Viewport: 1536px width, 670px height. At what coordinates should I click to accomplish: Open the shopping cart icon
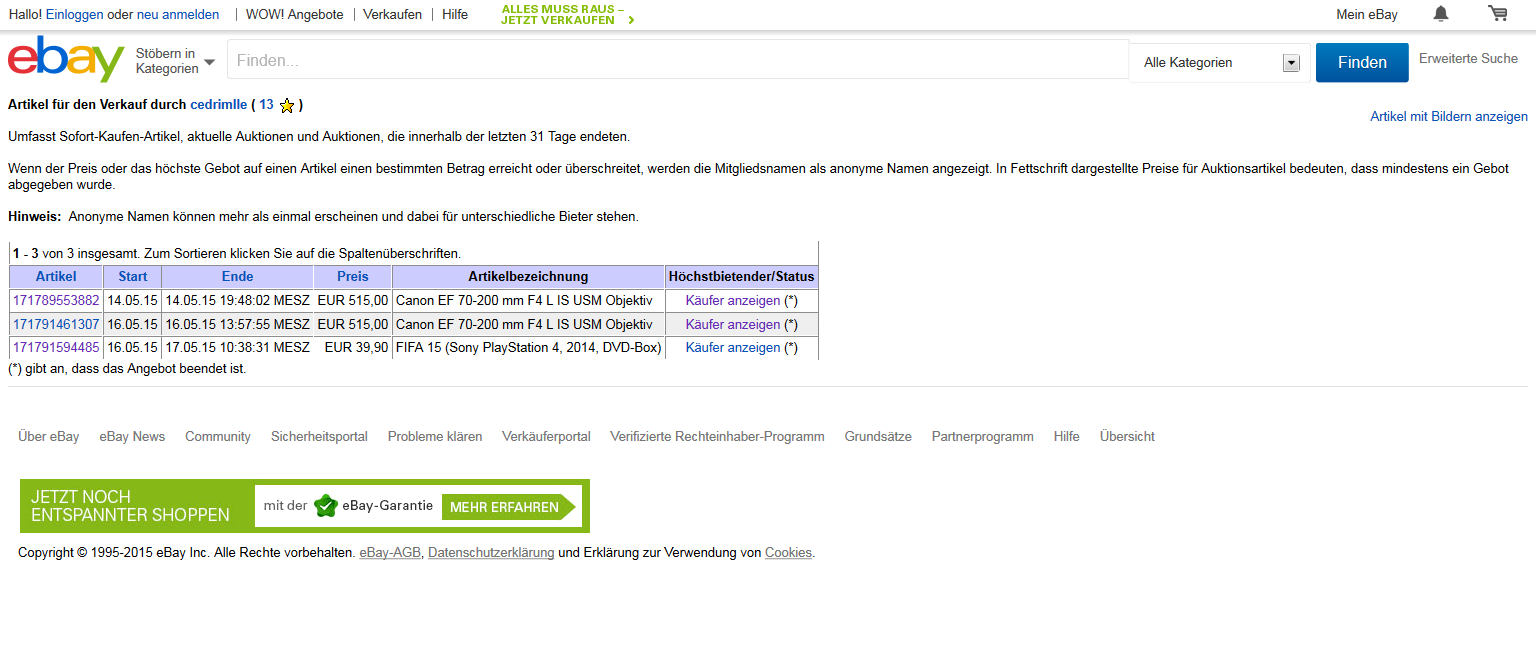1497,14
